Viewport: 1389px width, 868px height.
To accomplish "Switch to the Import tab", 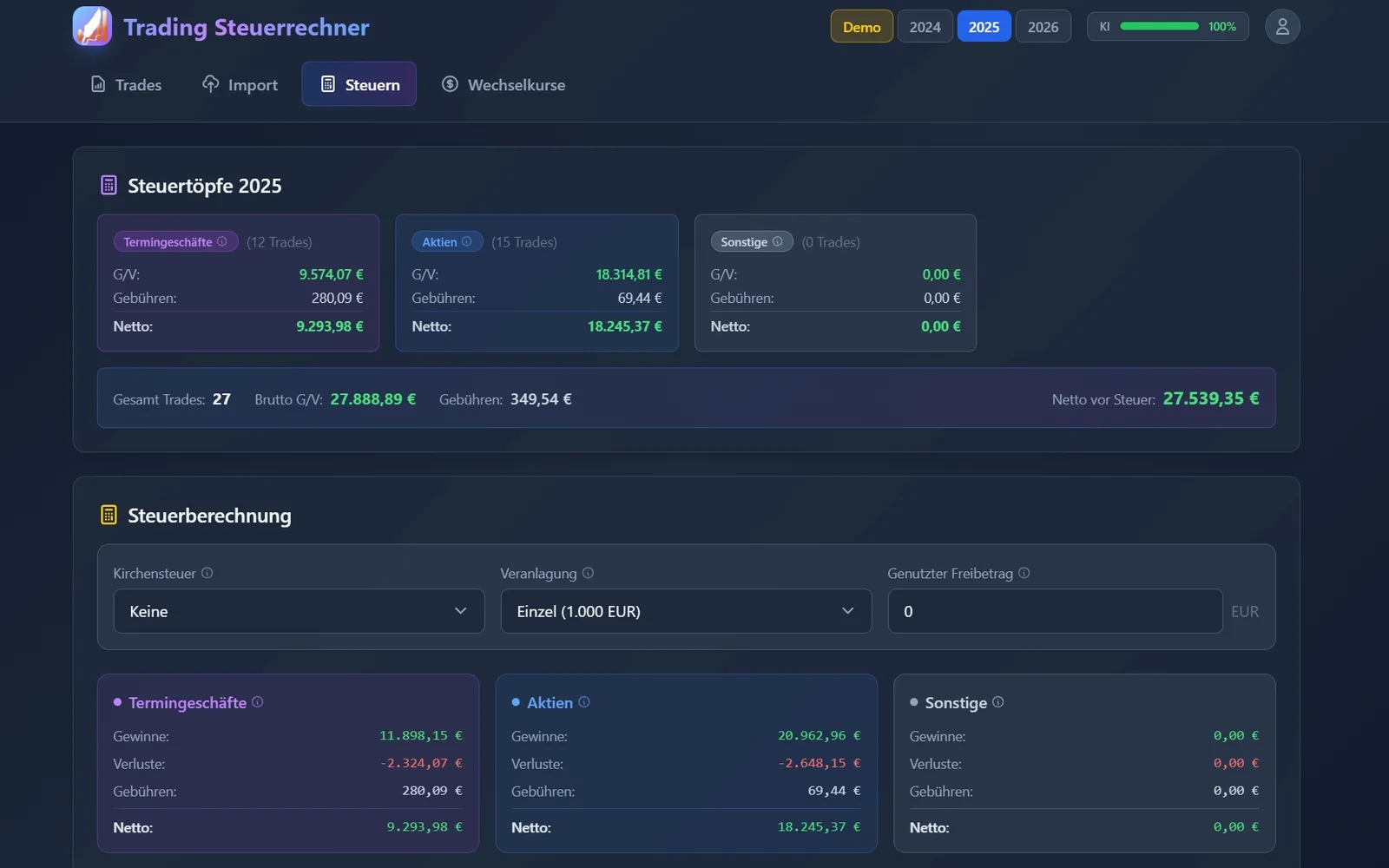I will [240, 84].
